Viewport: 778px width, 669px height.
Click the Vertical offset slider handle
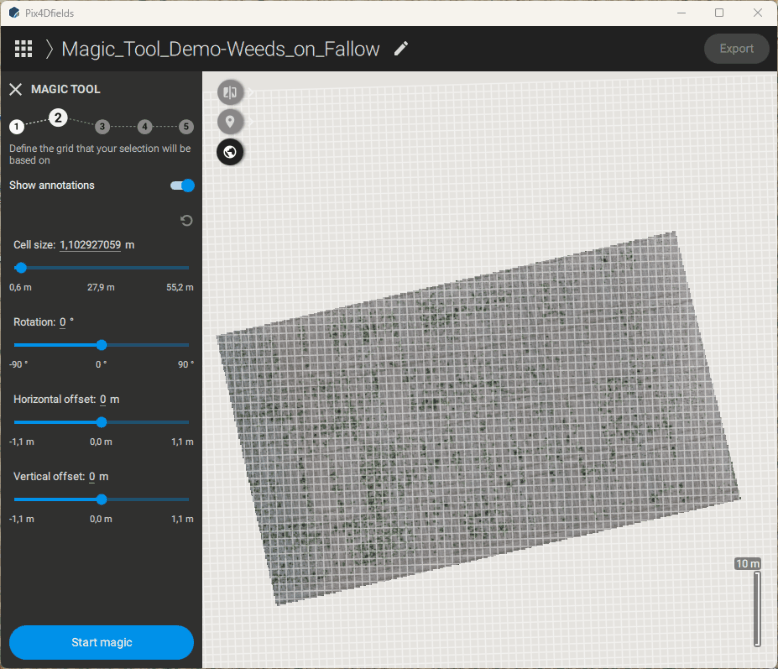pos(102,499)
